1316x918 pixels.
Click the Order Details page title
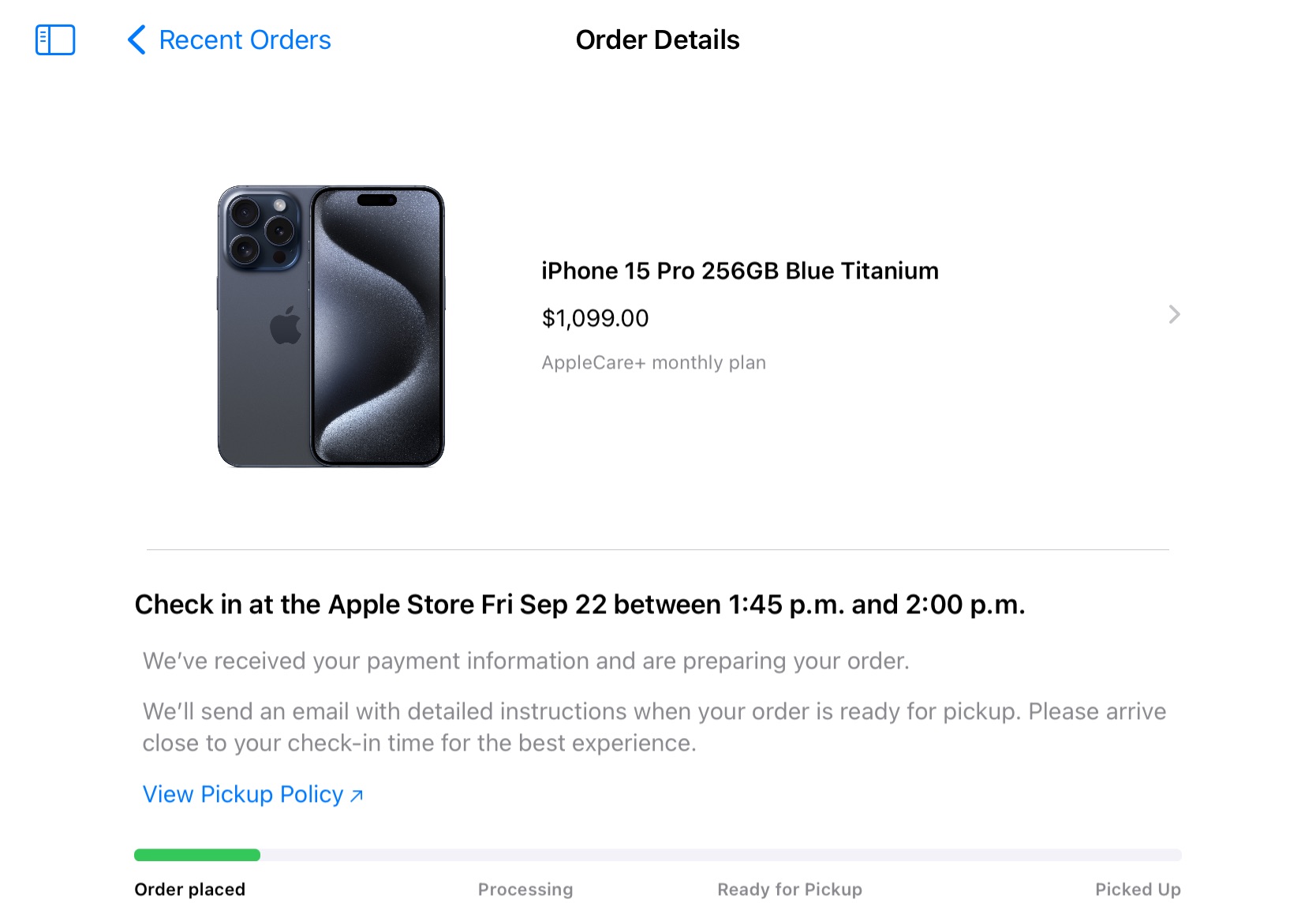click(x=657, y=40)
